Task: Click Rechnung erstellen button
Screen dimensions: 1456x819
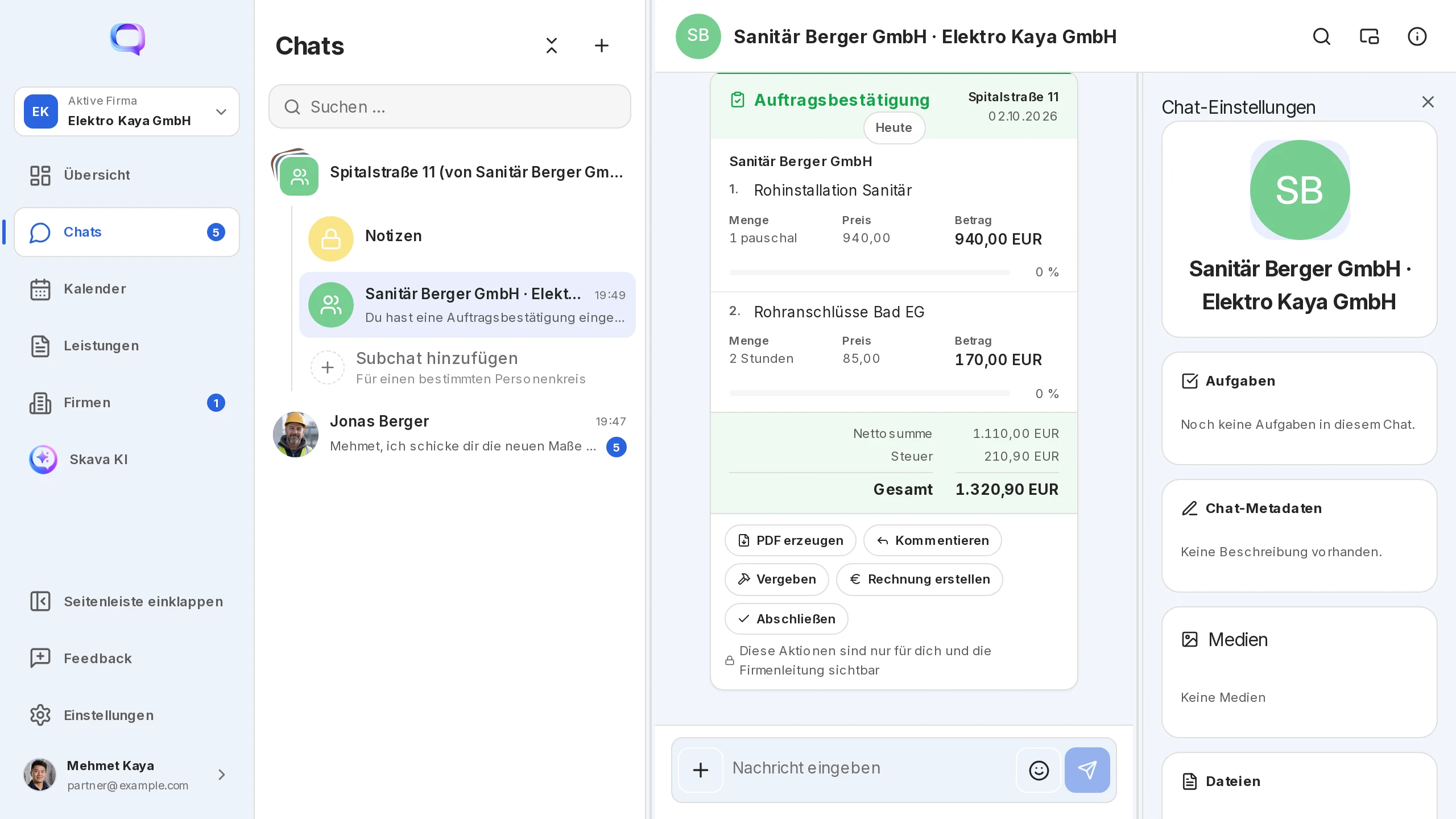Action: point(920,579)
